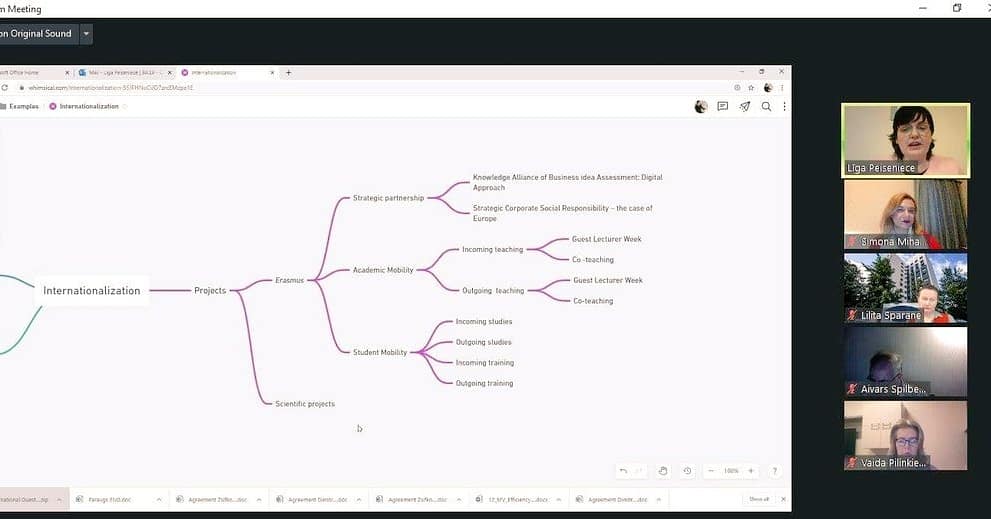991x519 pixels.
Task: Activate the hand pan tool
Action: [662, 471]
